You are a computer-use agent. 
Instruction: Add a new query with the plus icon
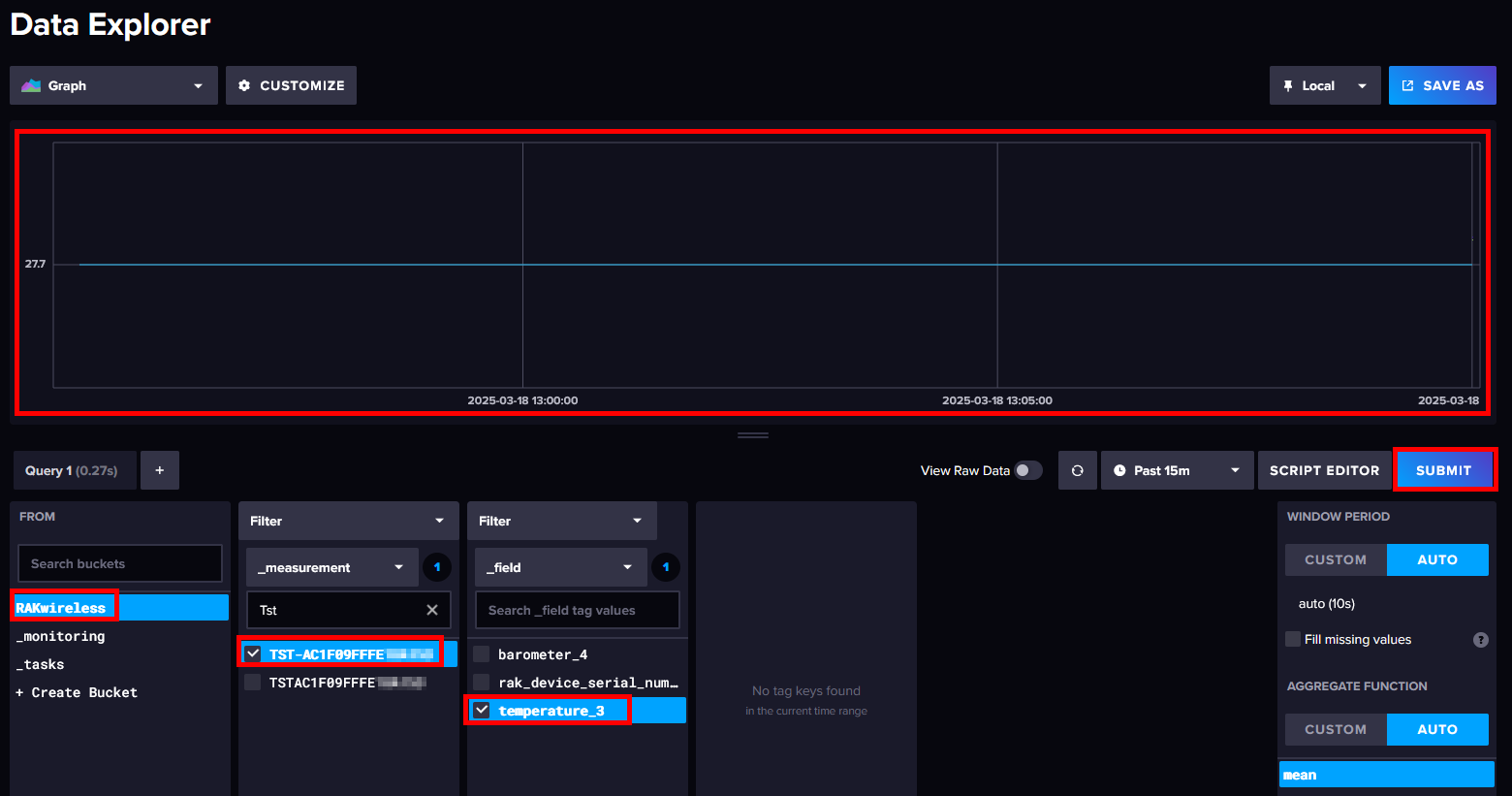160,470
